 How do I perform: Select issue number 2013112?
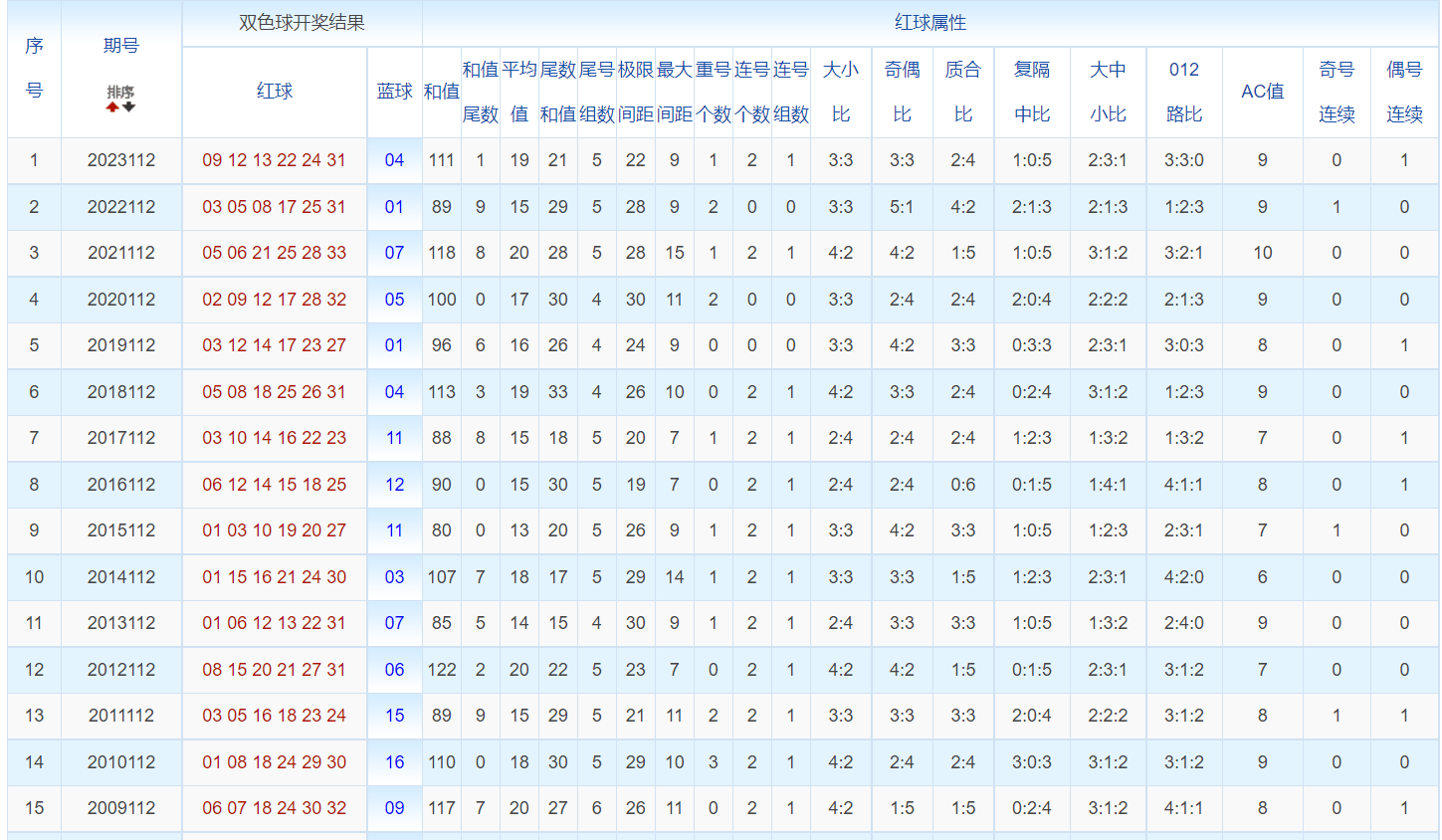tap(121, 623)
